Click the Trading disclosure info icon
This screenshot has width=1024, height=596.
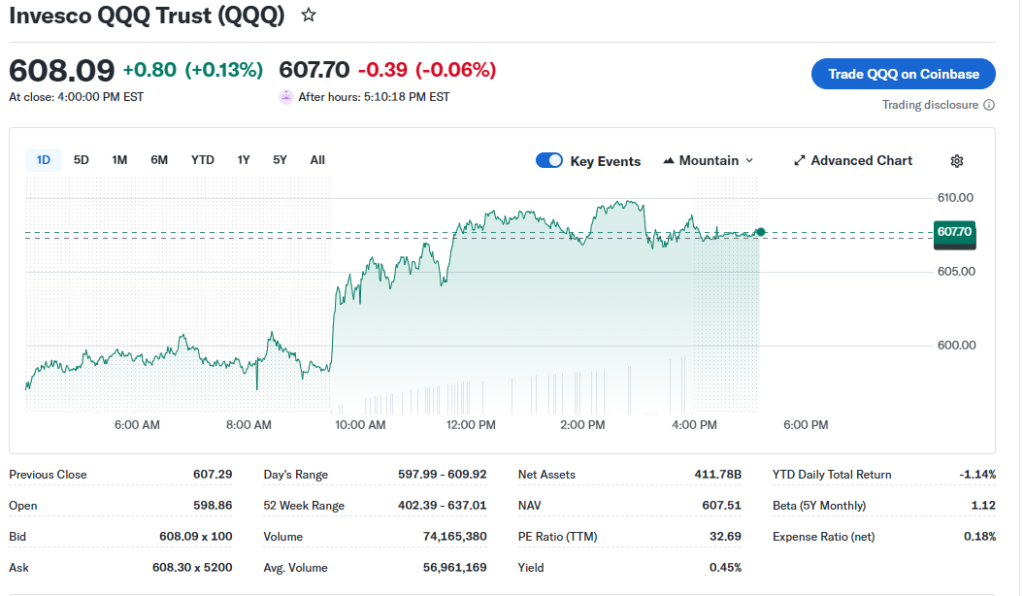click(989, 105)
